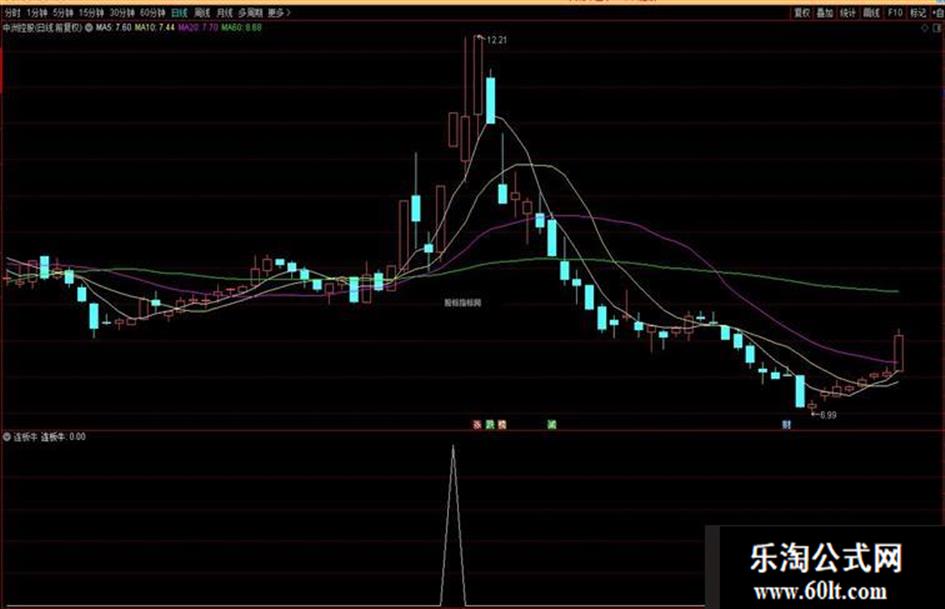Click the green 减 event marker

(551, 424)
